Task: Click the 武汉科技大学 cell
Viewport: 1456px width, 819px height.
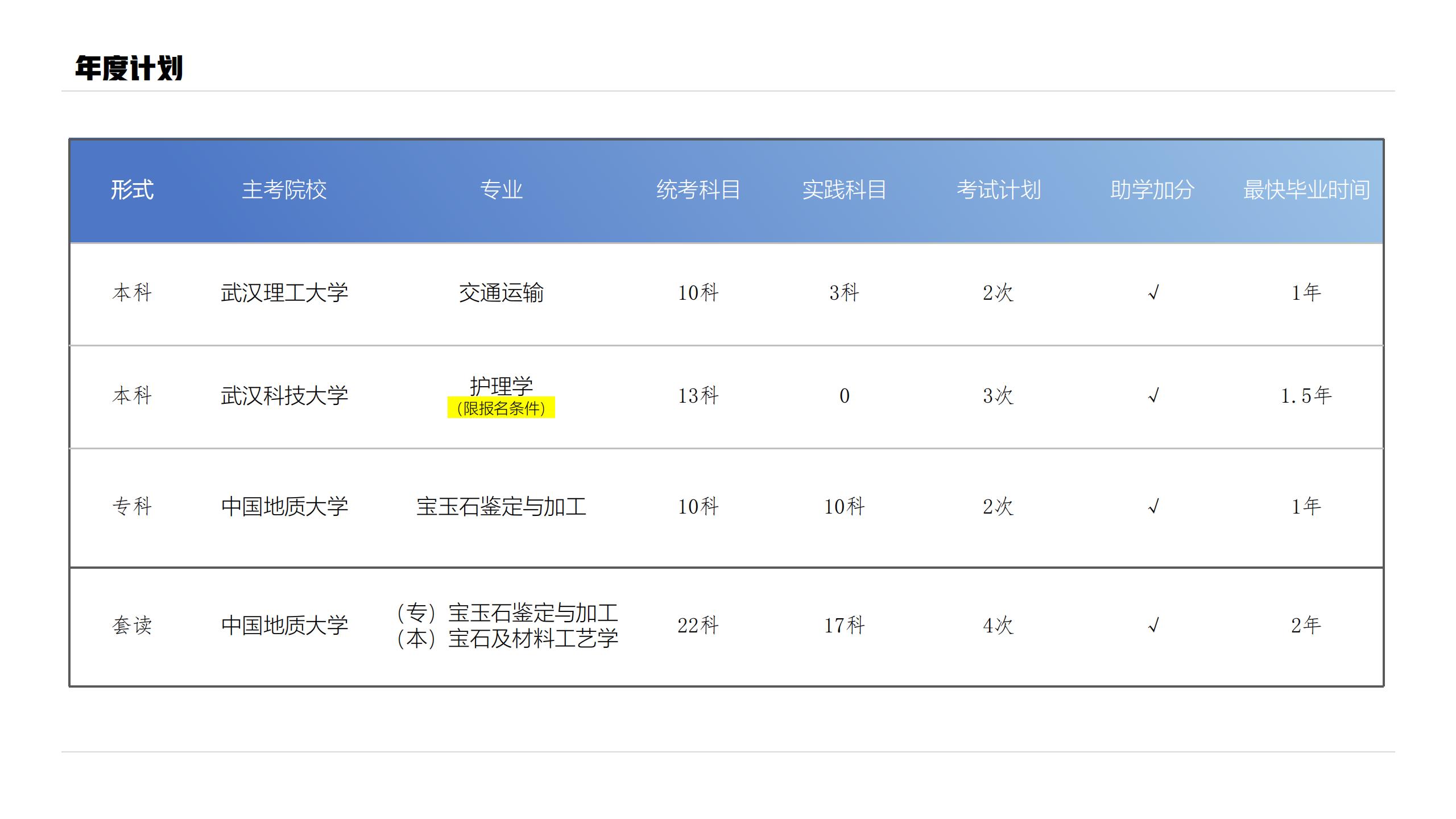Action: (x=284, y=396)
